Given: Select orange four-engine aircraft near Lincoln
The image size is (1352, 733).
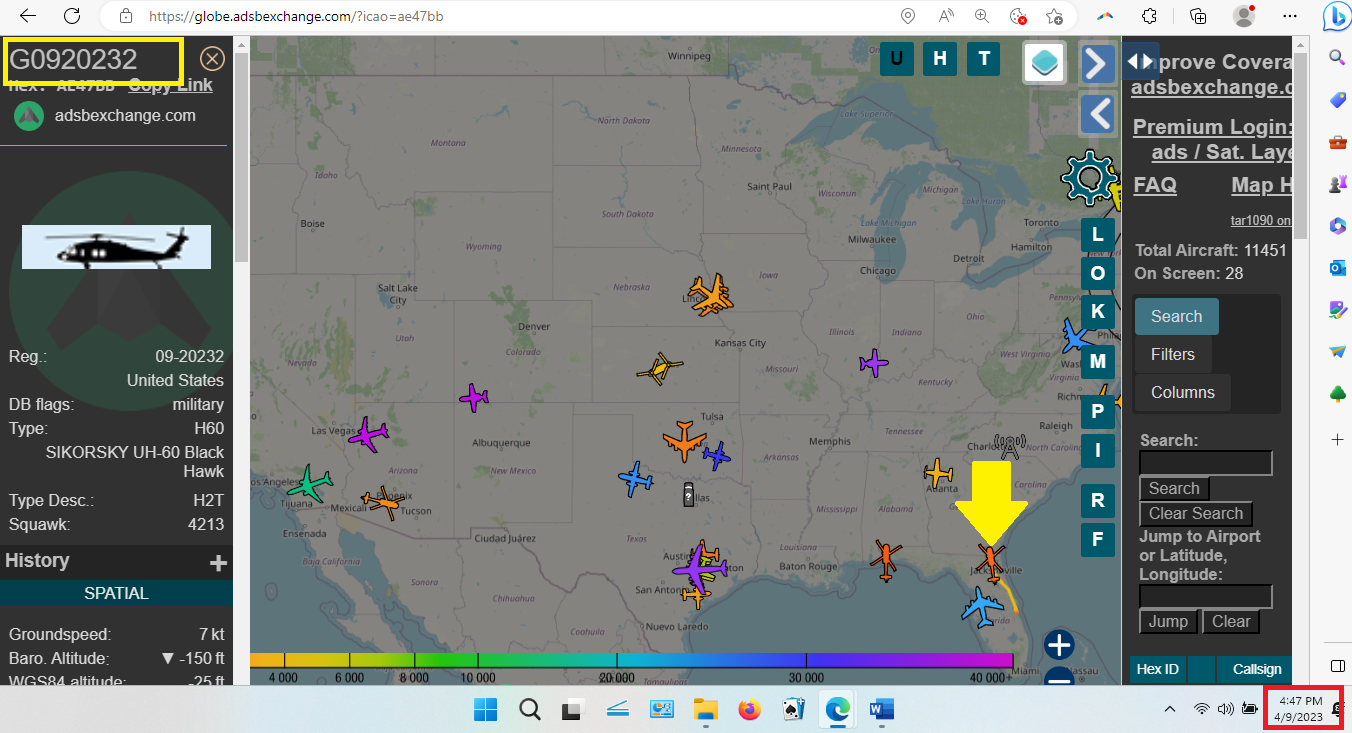Looking at the screenshot, I should click(x=710, y=296).
